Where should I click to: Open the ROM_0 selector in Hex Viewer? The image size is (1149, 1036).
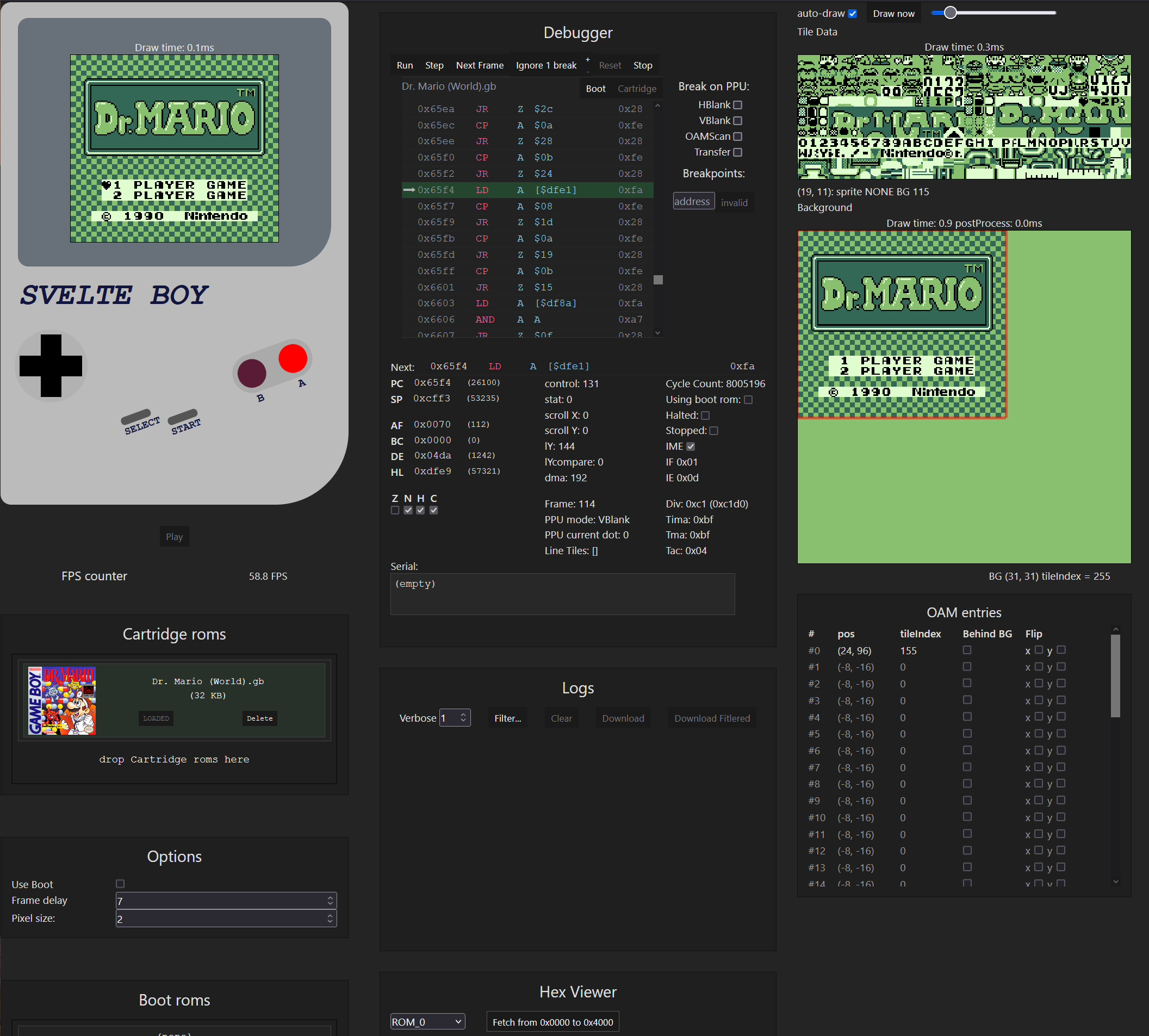pos(427,1021)
